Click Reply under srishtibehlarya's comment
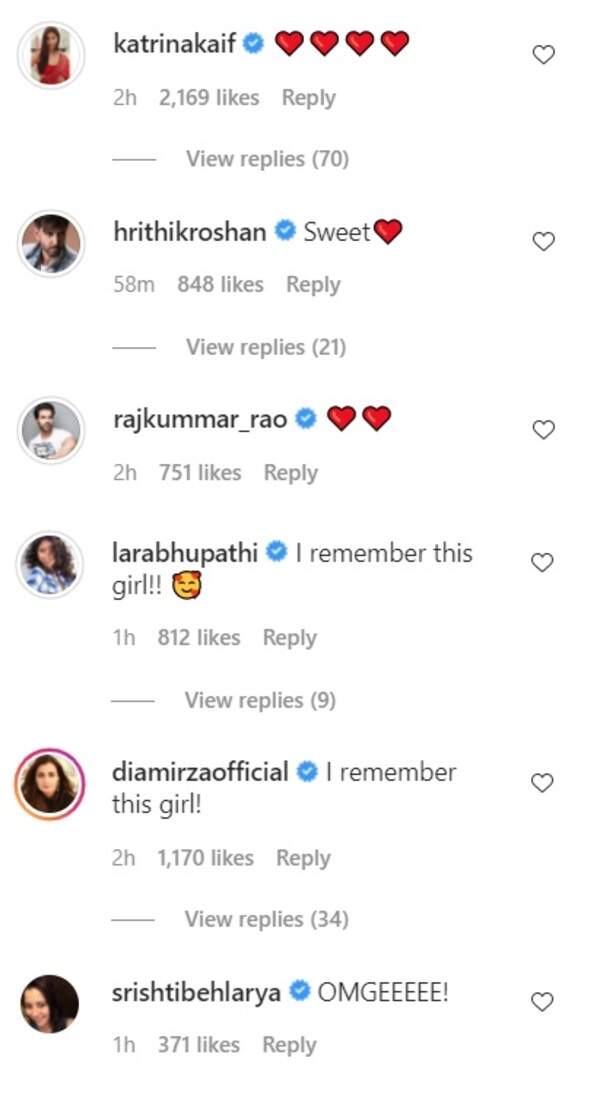This screenshot has width=600, height=1099. click(290, 1044)
